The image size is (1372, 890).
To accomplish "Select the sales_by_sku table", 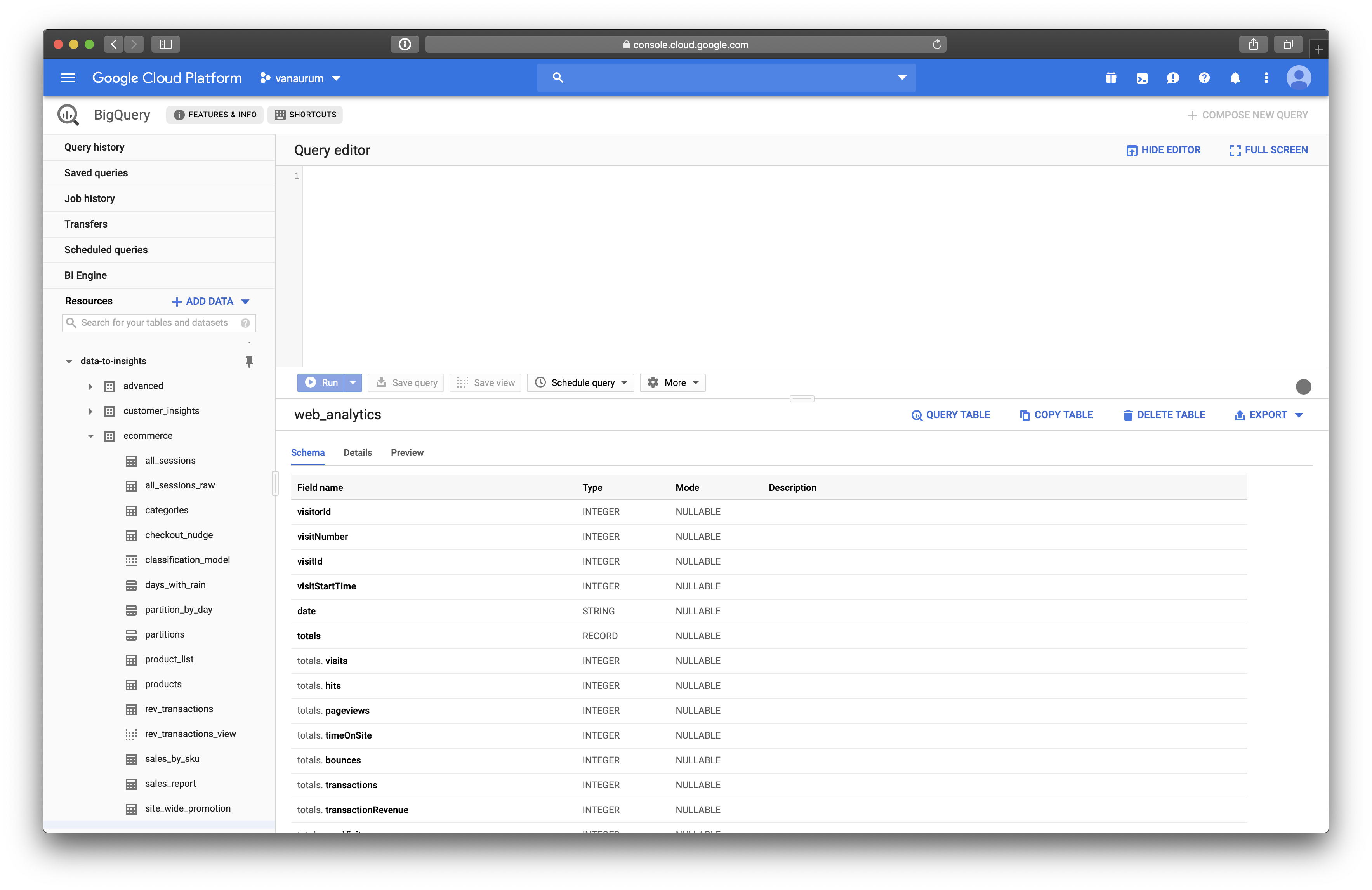I will [x=172, y=759].
